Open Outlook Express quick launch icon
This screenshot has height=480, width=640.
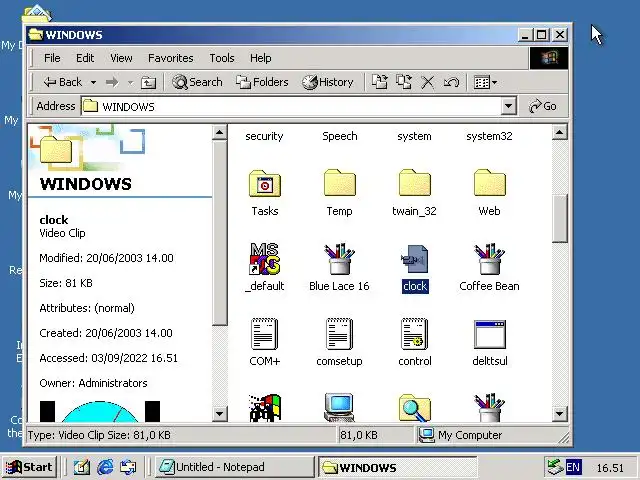tap(128, 467)
